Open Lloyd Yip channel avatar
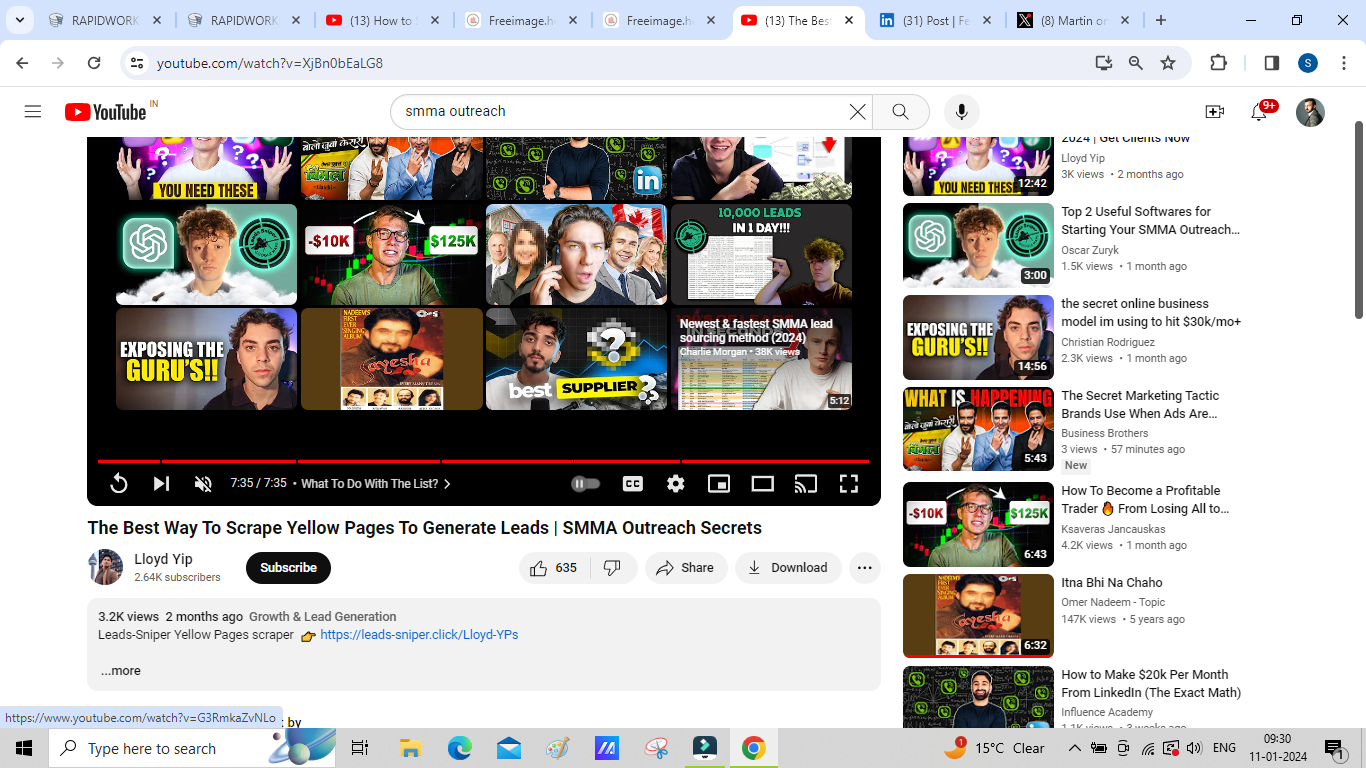This screenshot has width=1366, height=768. pos(105,568)
